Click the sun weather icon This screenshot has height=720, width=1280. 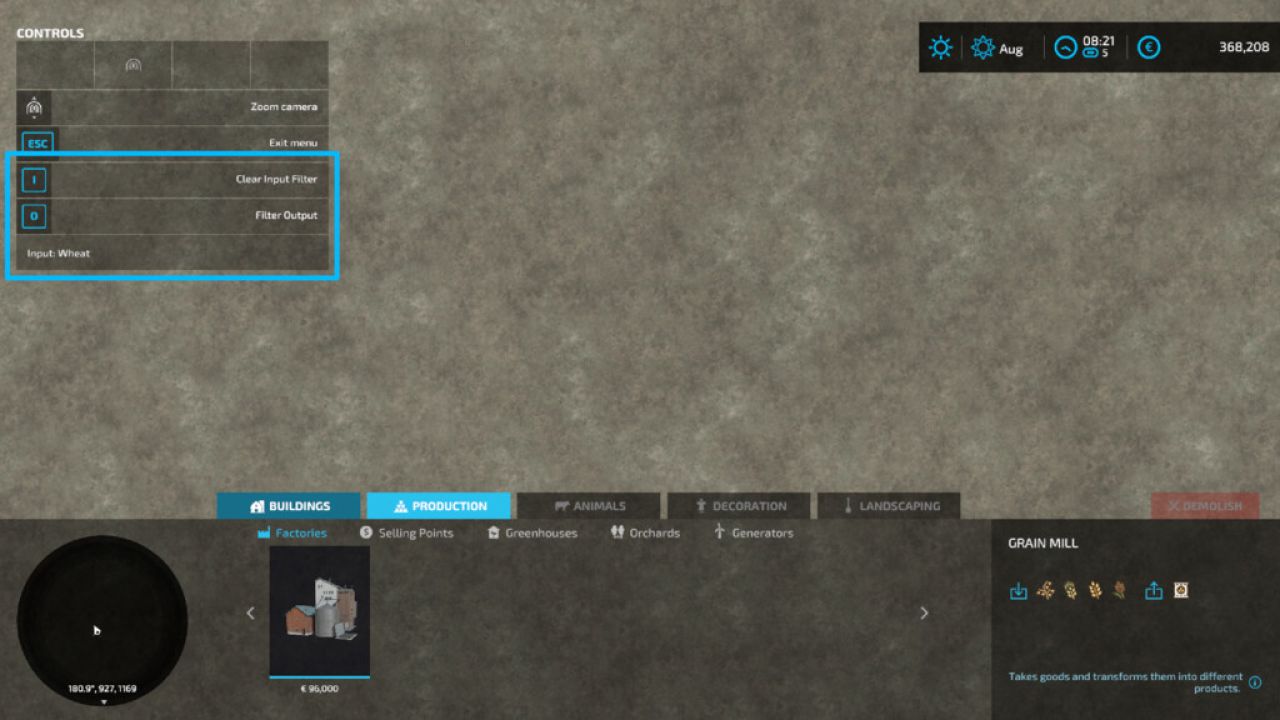[941, 47]
